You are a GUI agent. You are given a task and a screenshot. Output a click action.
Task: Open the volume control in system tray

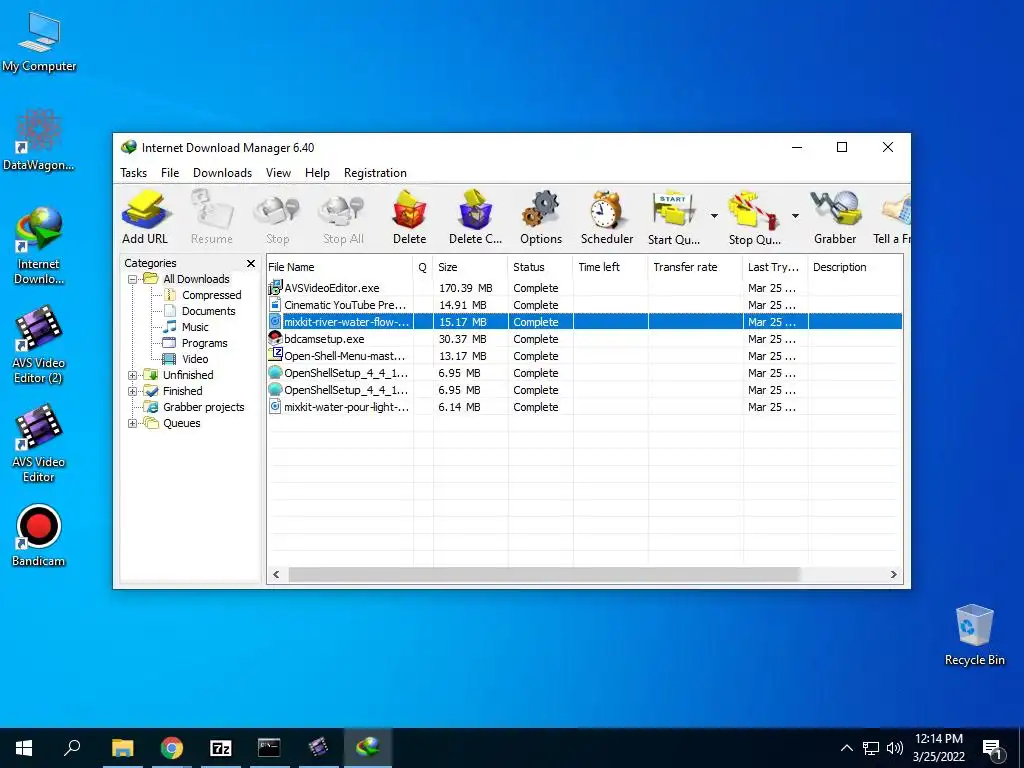click(x=895, y=748)
